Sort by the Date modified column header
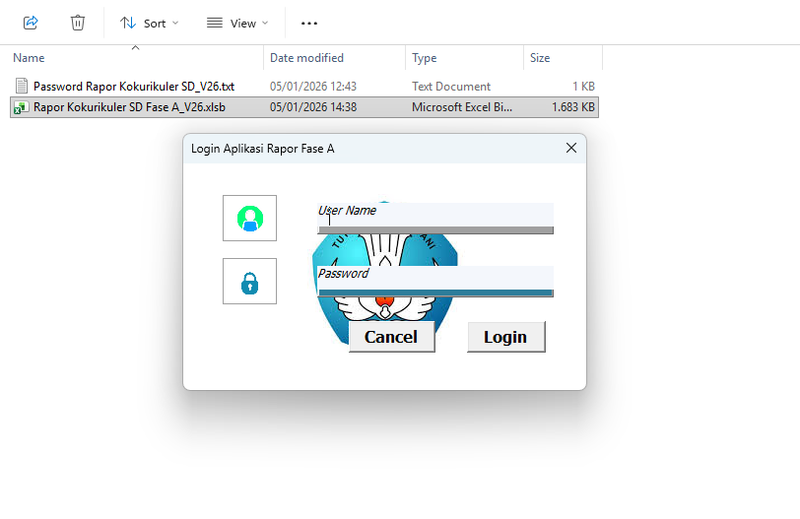This screenshot has height=519, width=800. coord(306,58)
